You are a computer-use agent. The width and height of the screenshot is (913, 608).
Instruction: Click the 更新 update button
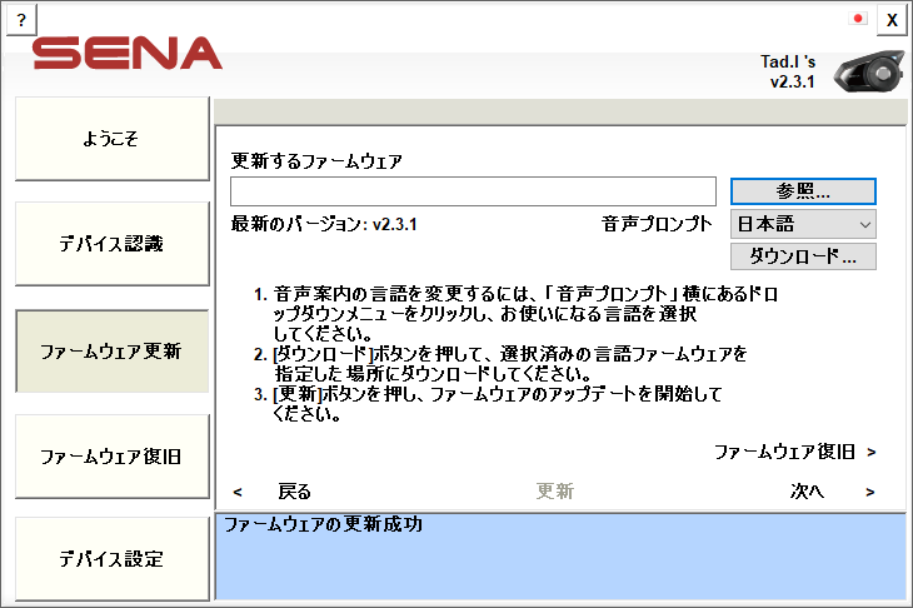click(554, 492)
